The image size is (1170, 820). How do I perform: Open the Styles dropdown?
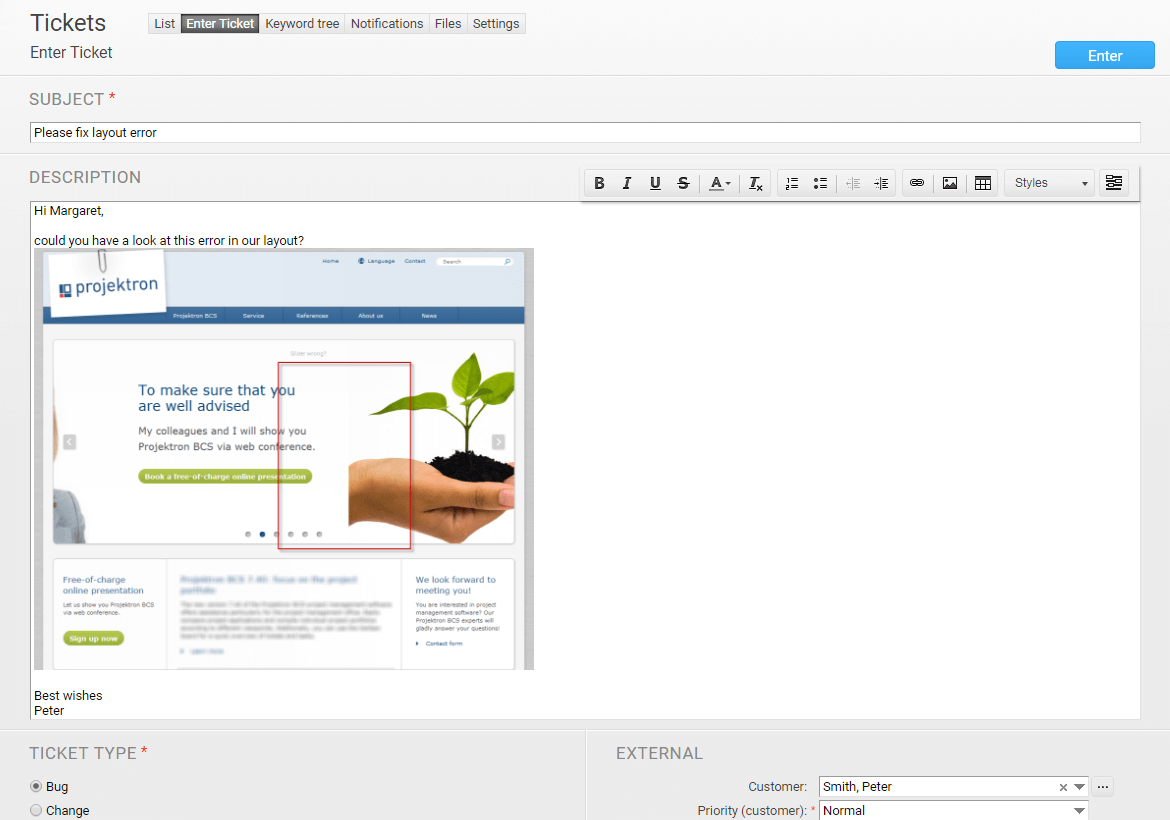point(1049,183)
